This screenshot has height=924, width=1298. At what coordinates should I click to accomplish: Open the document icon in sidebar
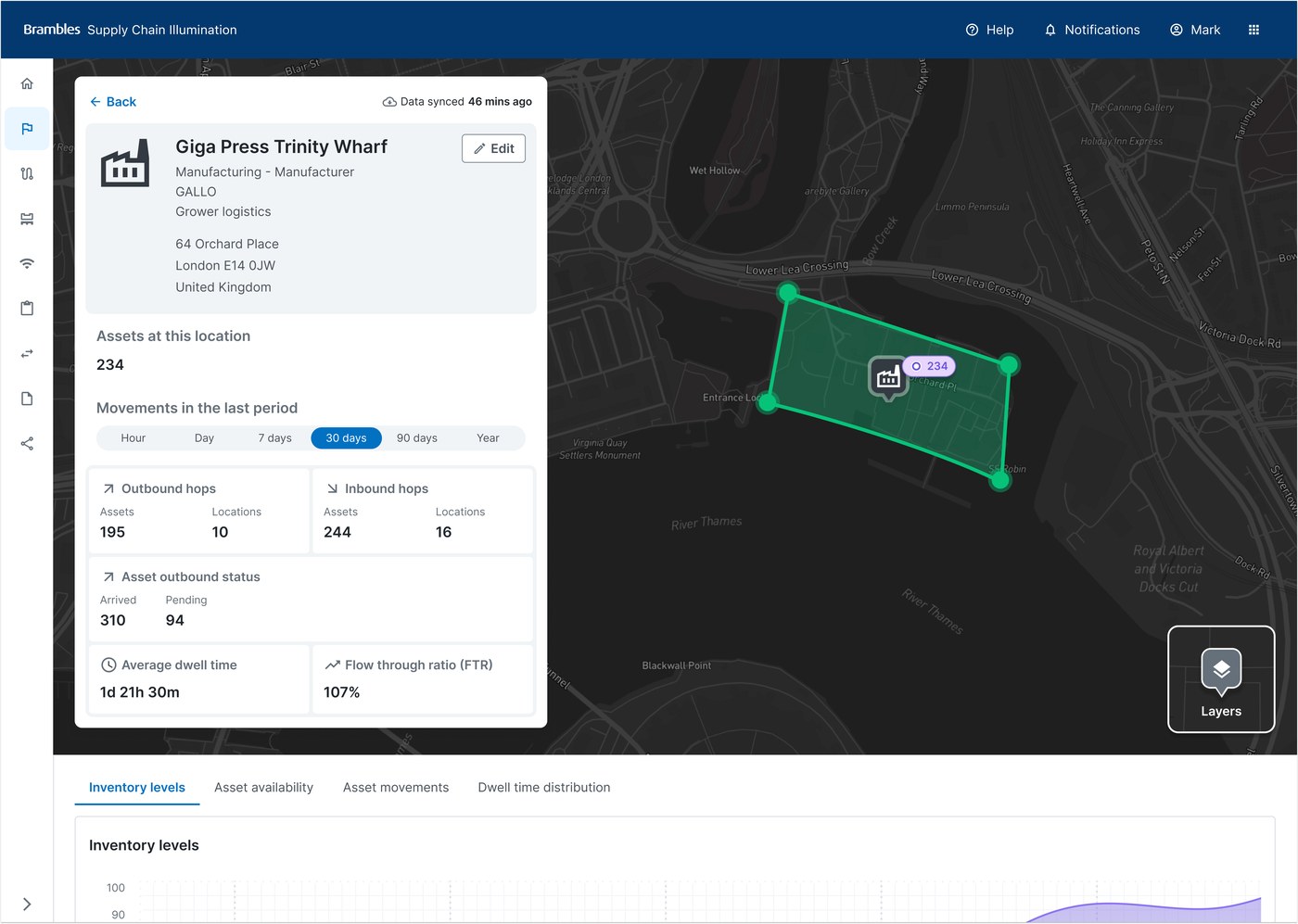(27, 399)
